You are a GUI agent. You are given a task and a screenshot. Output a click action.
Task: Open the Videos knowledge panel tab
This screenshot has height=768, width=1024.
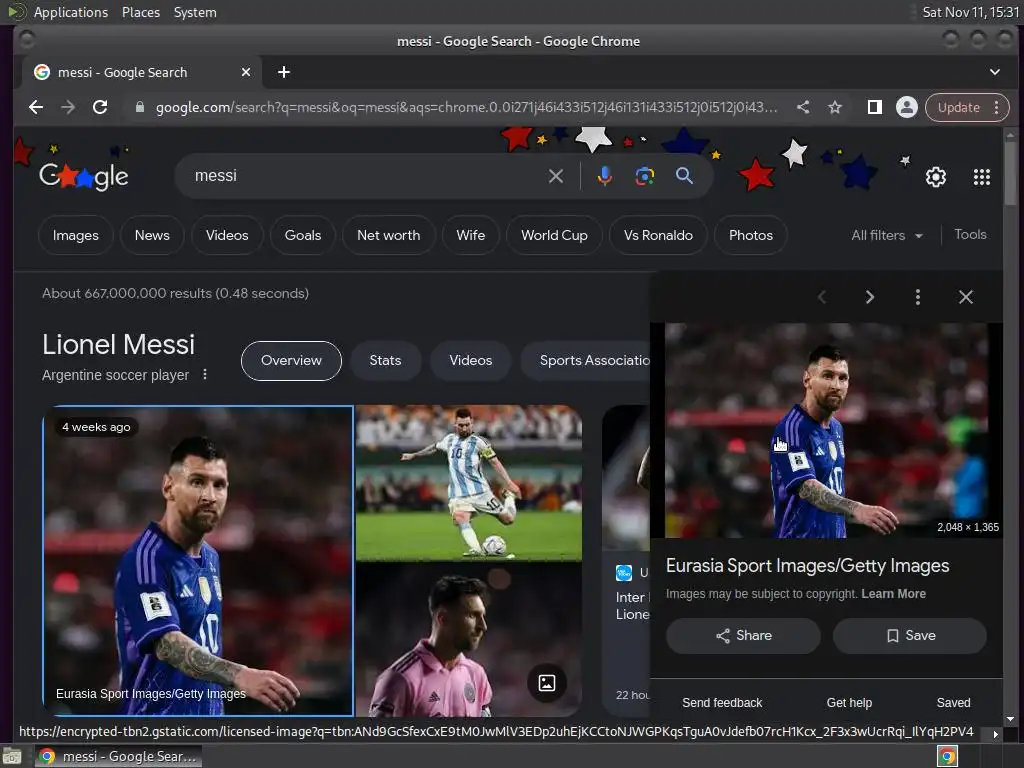click(x=471, y=360)
